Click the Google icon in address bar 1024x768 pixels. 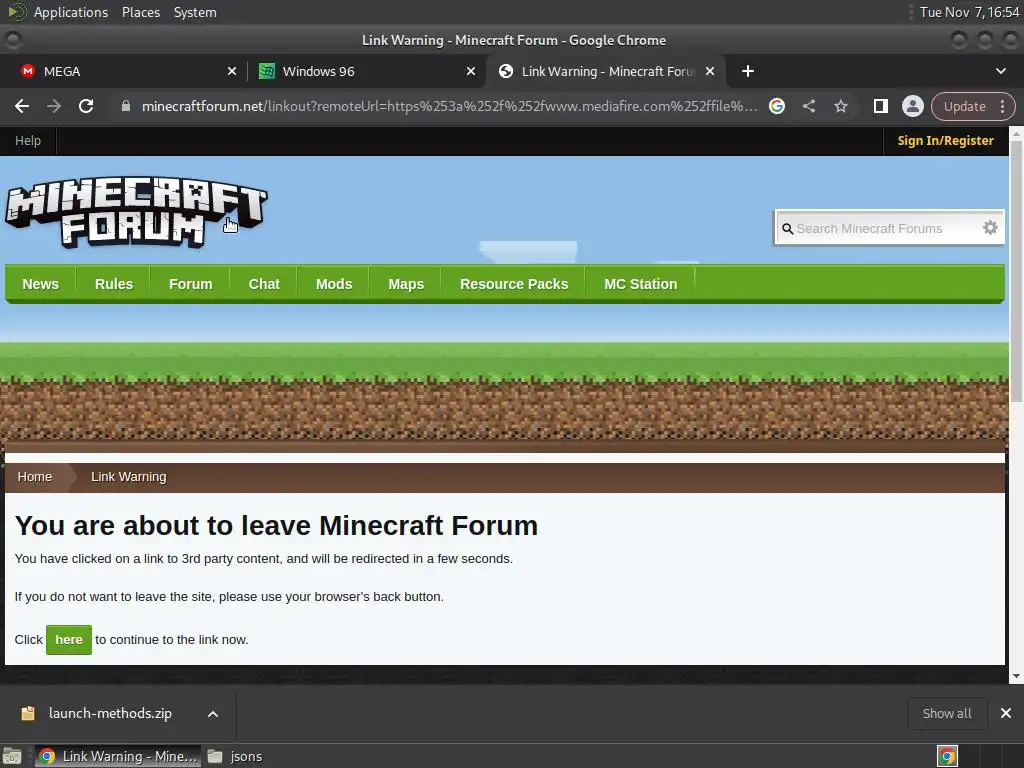pos(776,106)
